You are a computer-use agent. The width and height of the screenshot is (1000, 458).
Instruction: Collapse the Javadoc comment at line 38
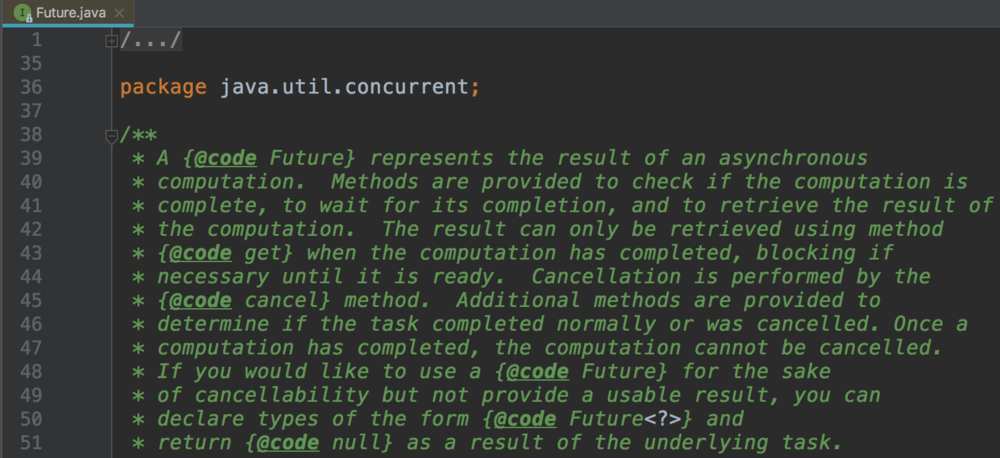pyautogui.click(x=111, y=135)
